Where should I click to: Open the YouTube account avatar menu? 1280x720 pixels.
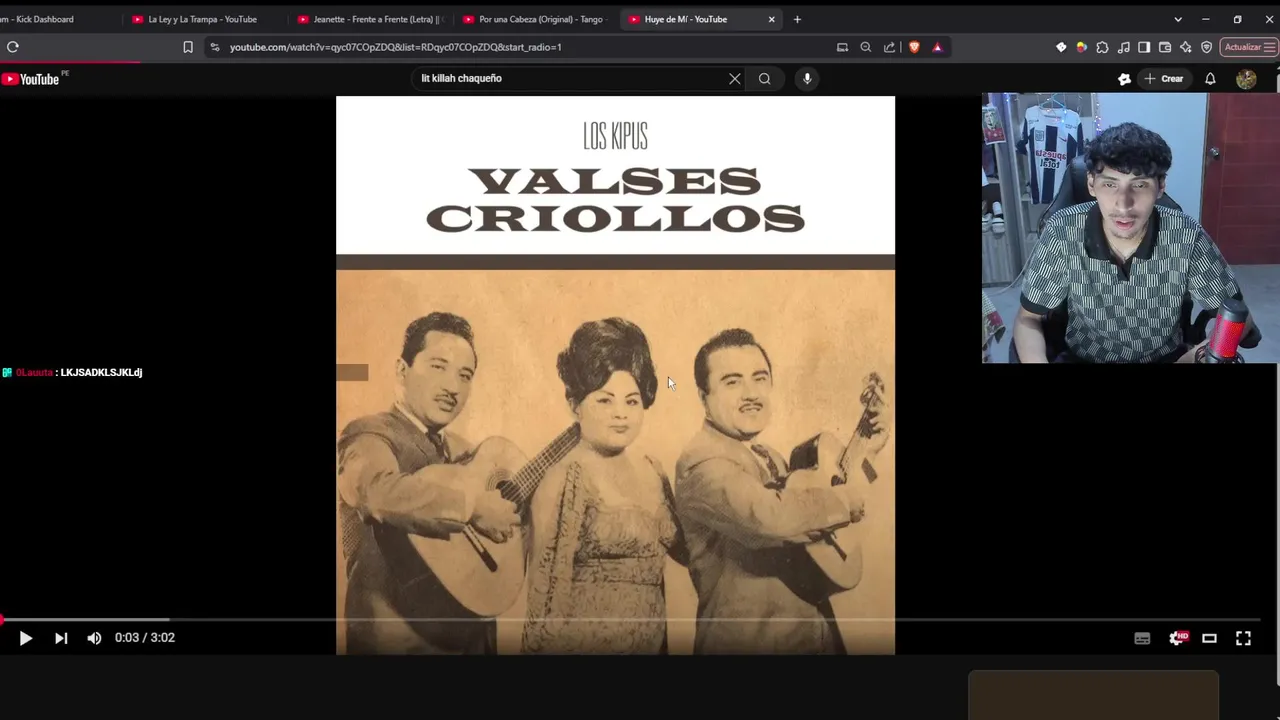pyautogui.click(x=1246, y=79)
